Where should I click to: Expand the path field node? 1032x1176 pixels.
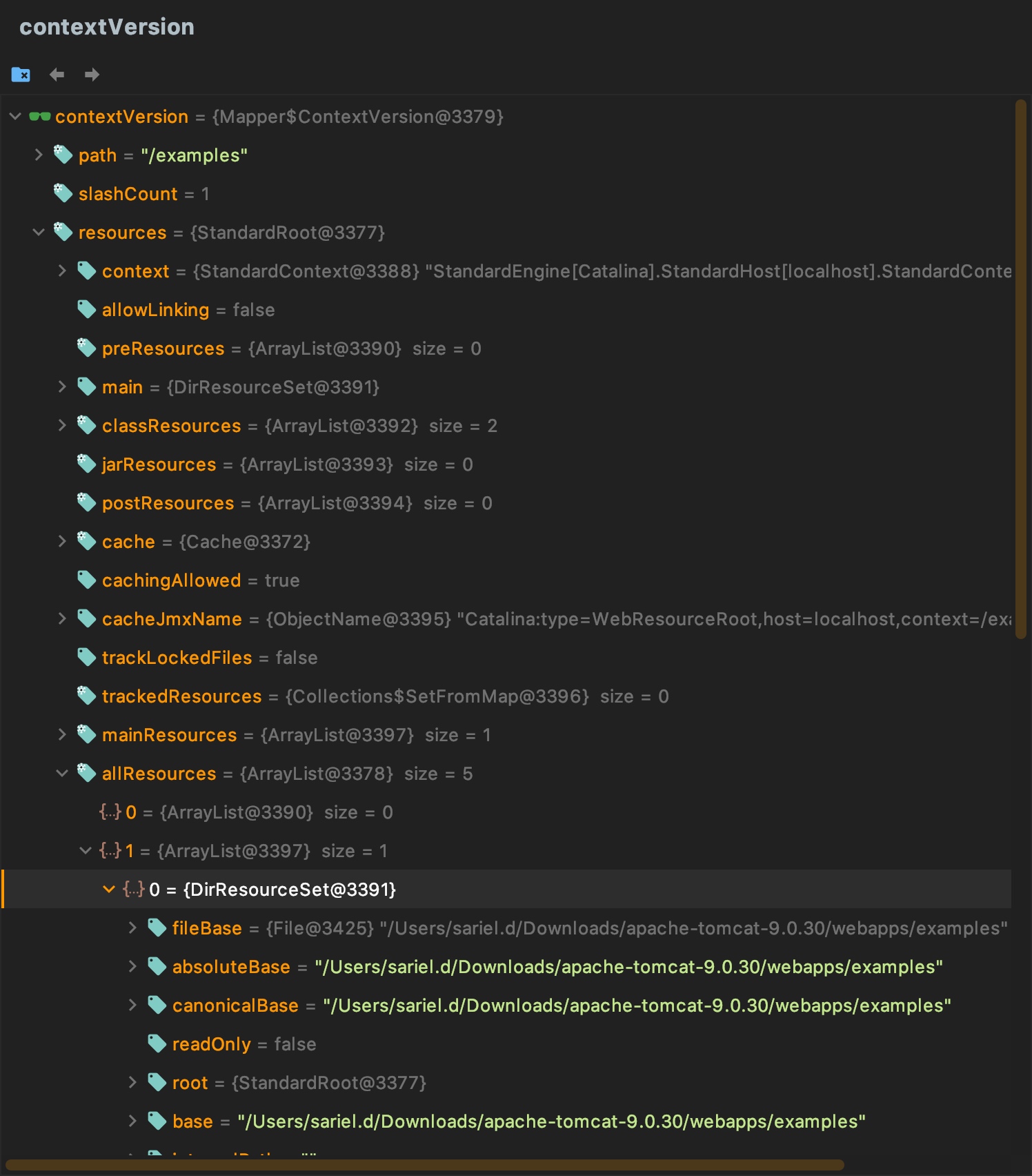39,155
